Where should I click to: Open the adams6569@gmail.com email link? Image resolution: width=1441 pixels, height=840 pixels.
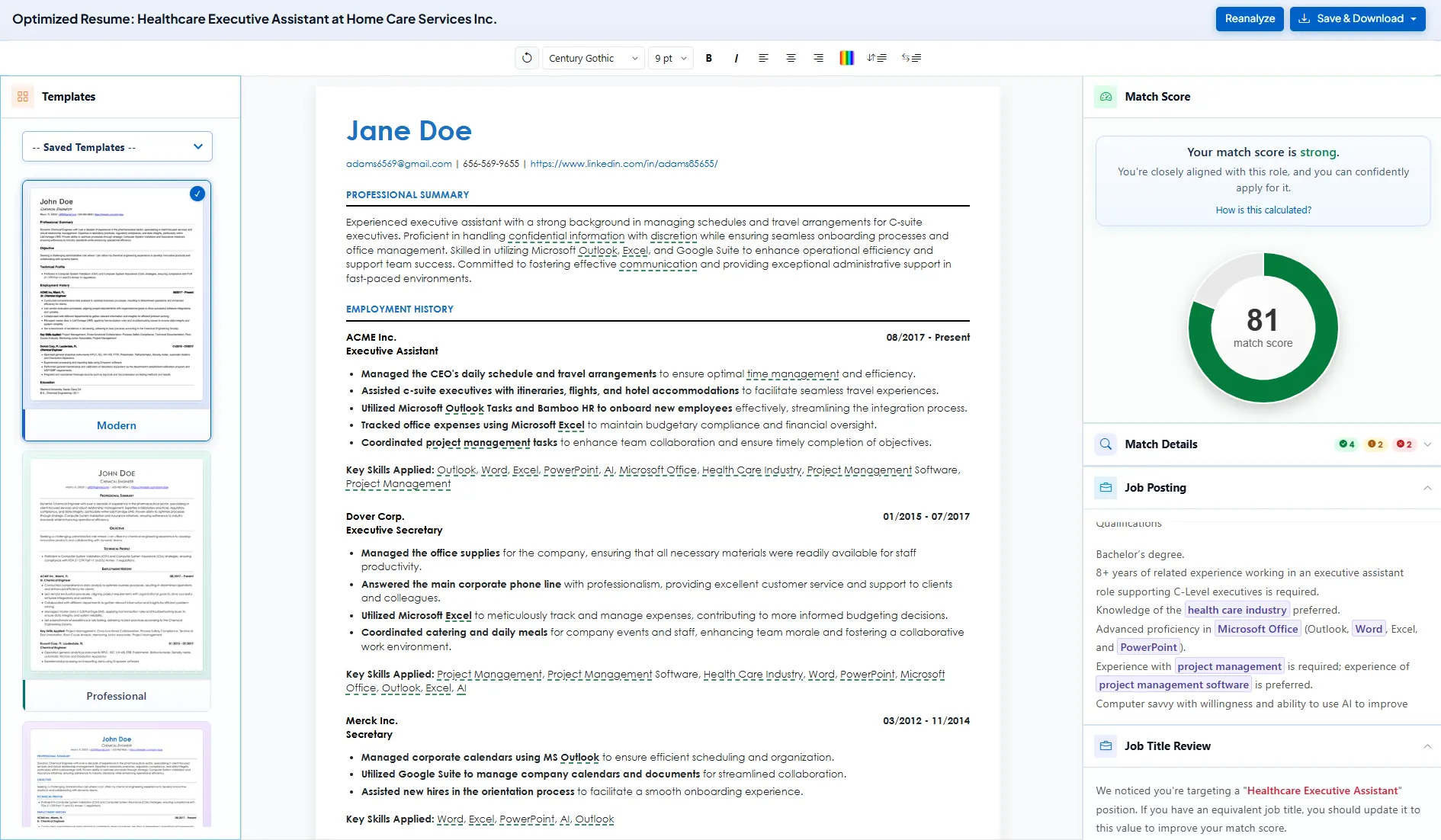click(399, 164)
